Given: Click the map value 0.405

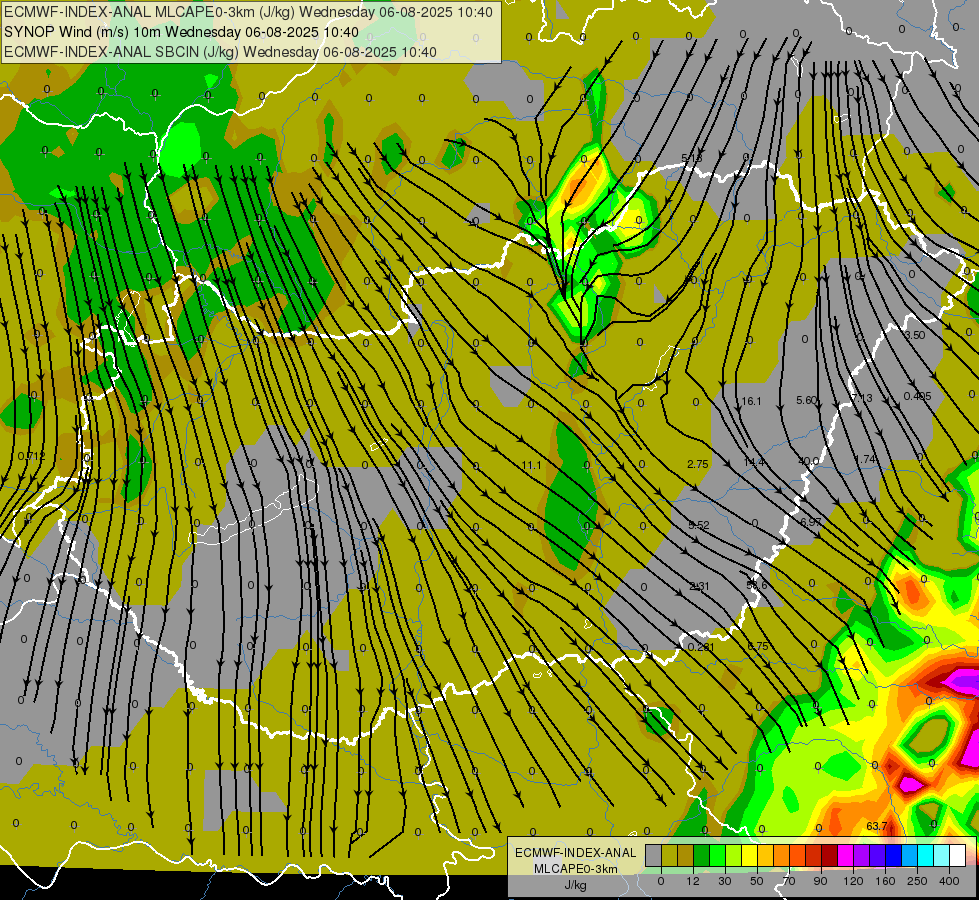Looking at the screenshot, I should [918, 397].
